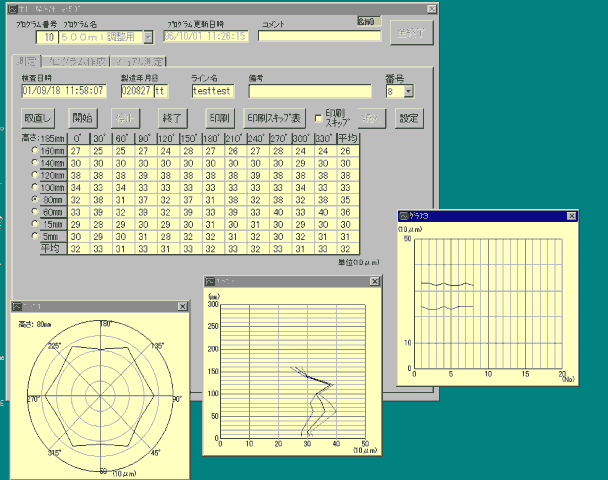Select the 100mm height radio button

click(x=35, y=187)
